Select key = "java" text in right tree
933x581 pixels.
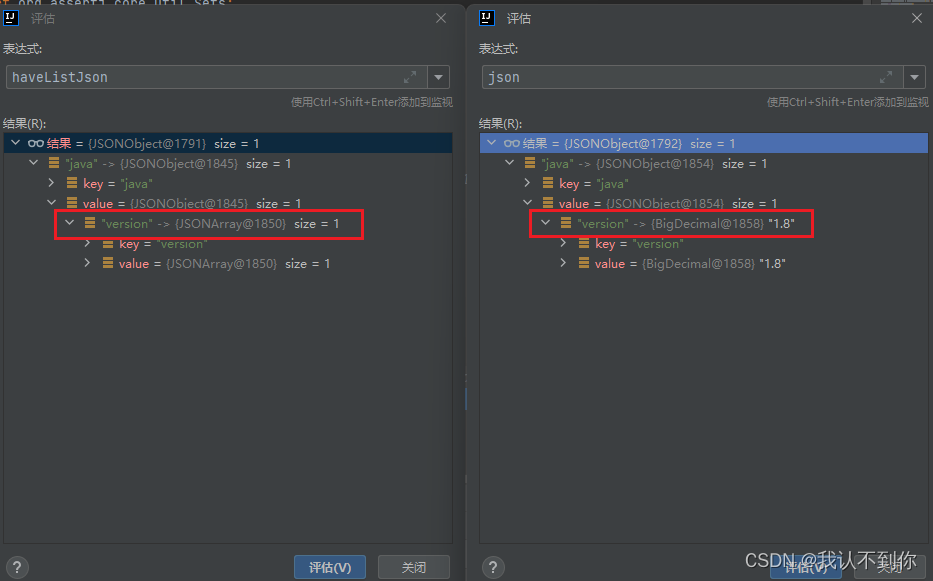pyautogui.click(x=594, y=184)
